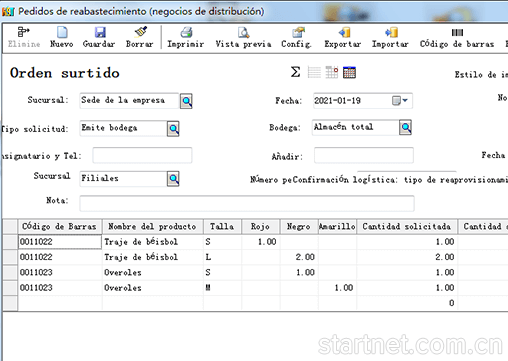Click the Nota text field

247,203
